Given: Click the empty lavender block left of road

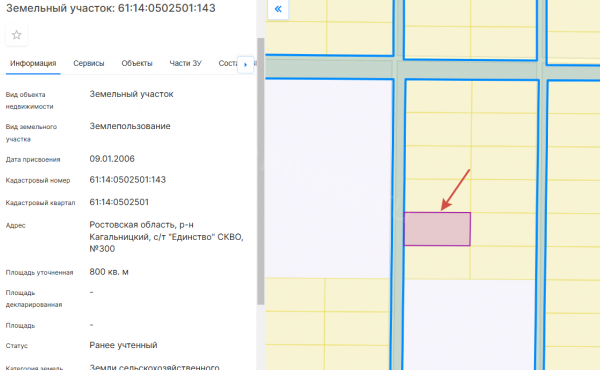Looking at the screenshot, I should pyautogui.click(x=328, y=178).
